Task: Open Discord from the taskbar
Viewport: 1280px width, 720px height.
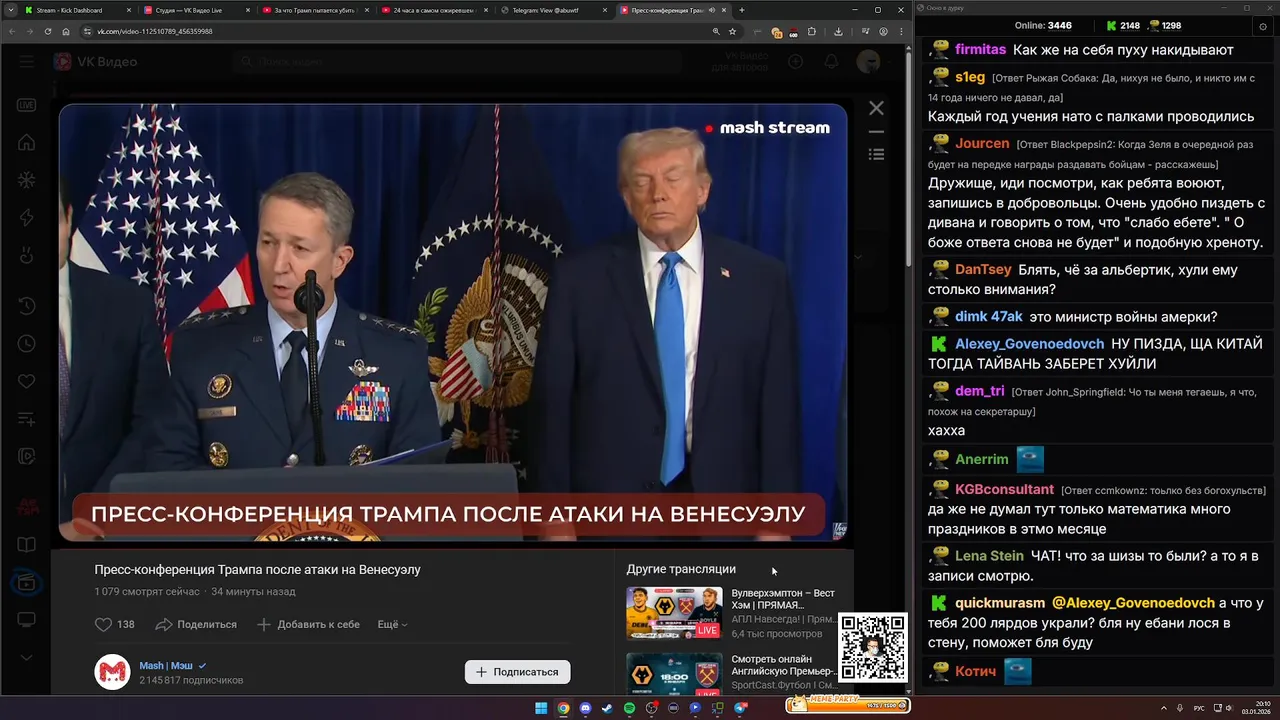Action: [x=585, y=708]
